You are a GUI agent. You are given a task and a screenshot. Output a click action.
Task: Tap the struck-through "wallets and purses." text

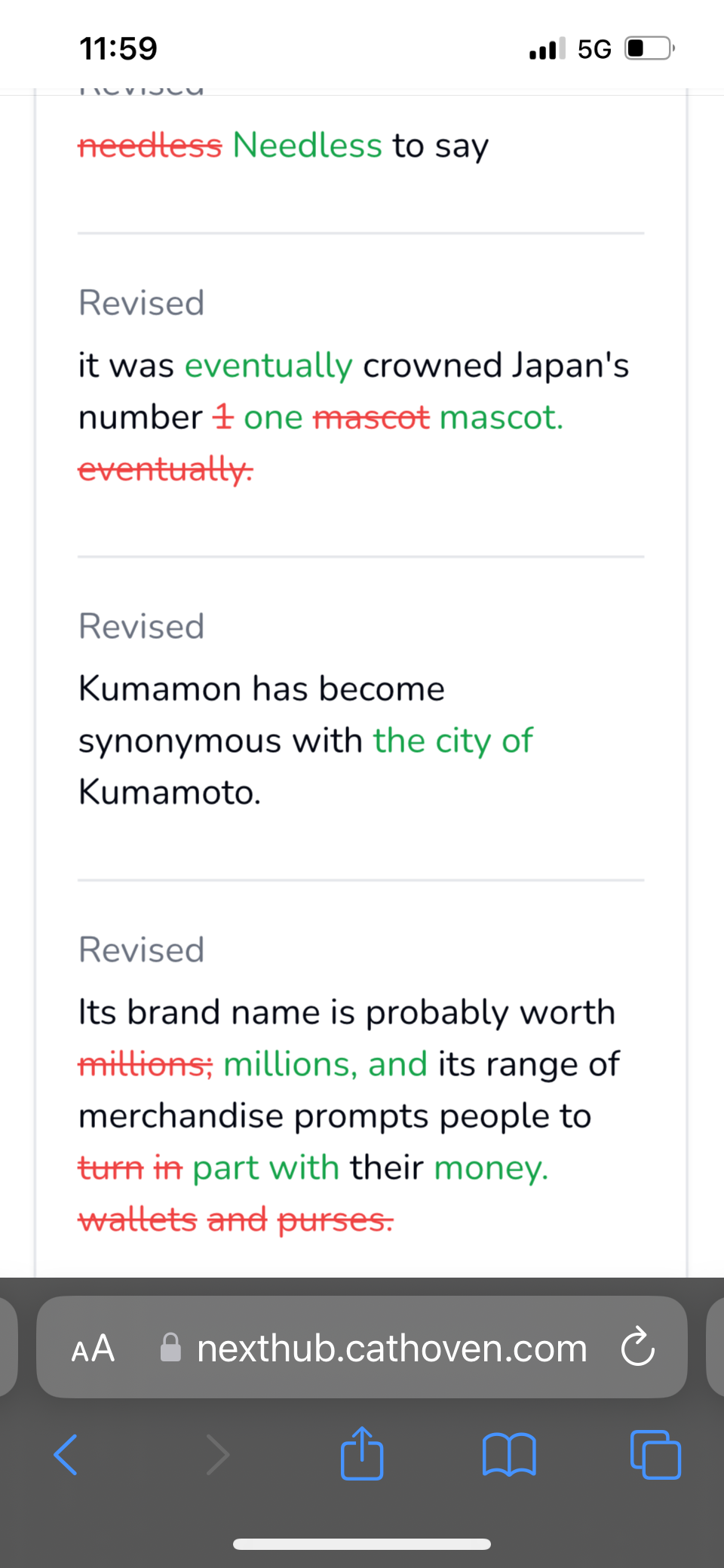click(x=236, y=1220)
